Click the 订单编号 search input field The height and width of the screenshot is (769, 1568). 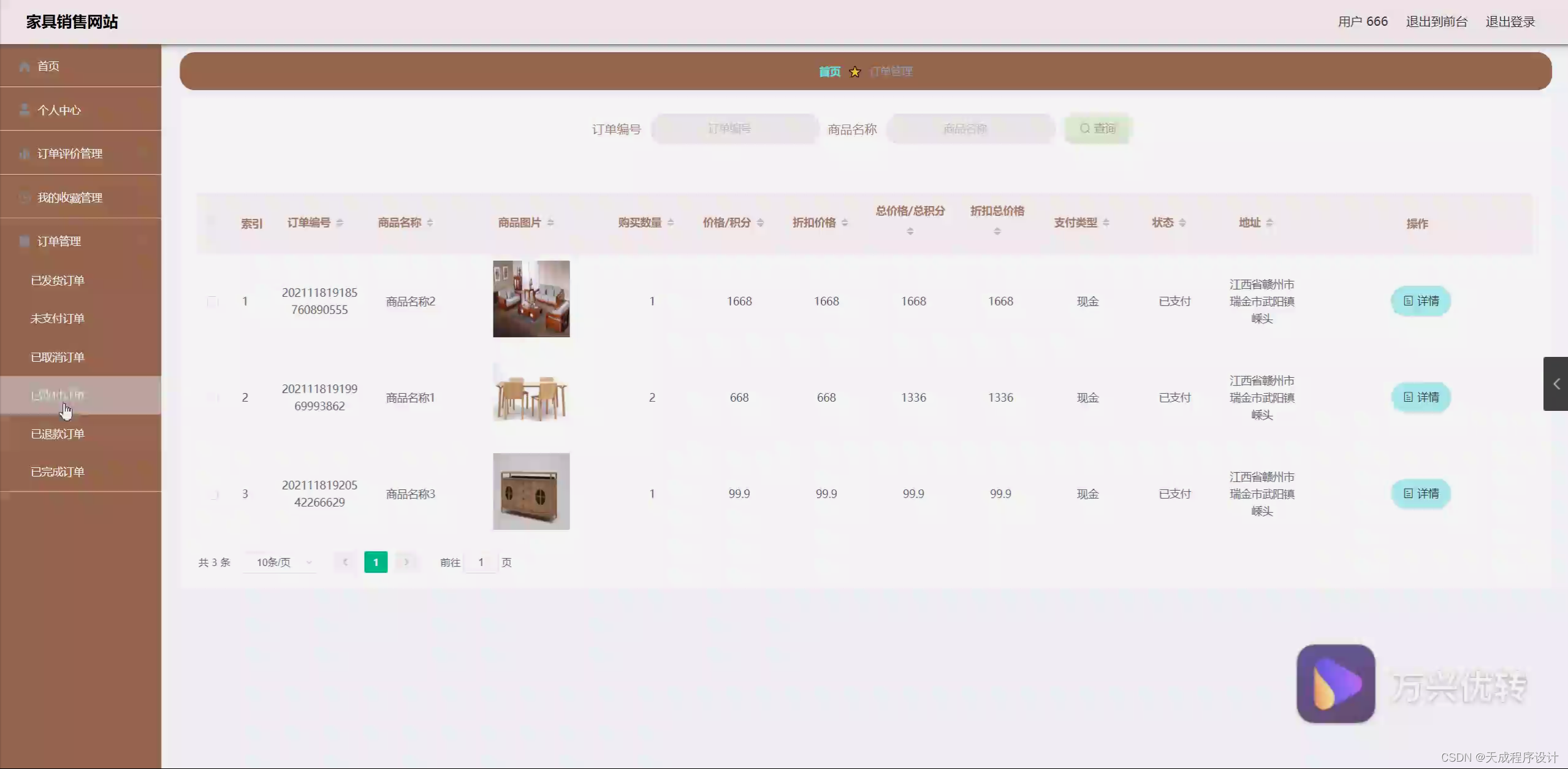pyautogui.click(x=734, y=129)
